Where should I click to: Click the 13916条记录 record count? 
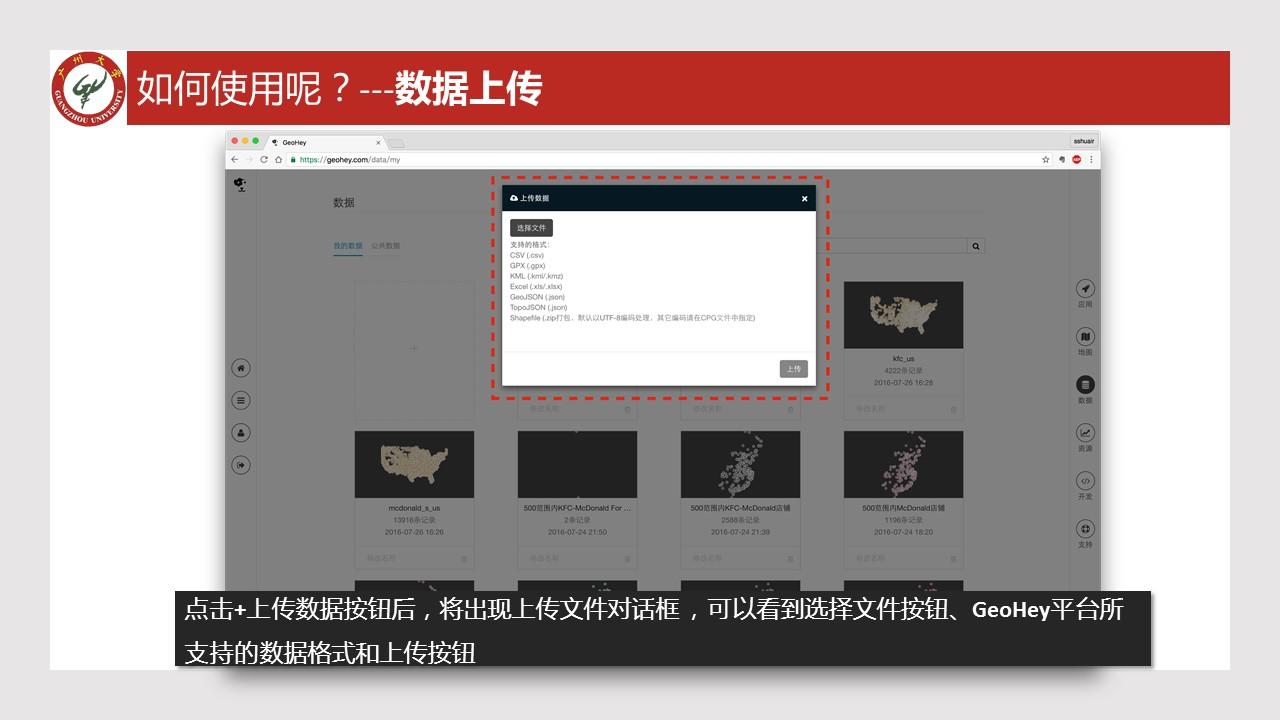414,520
